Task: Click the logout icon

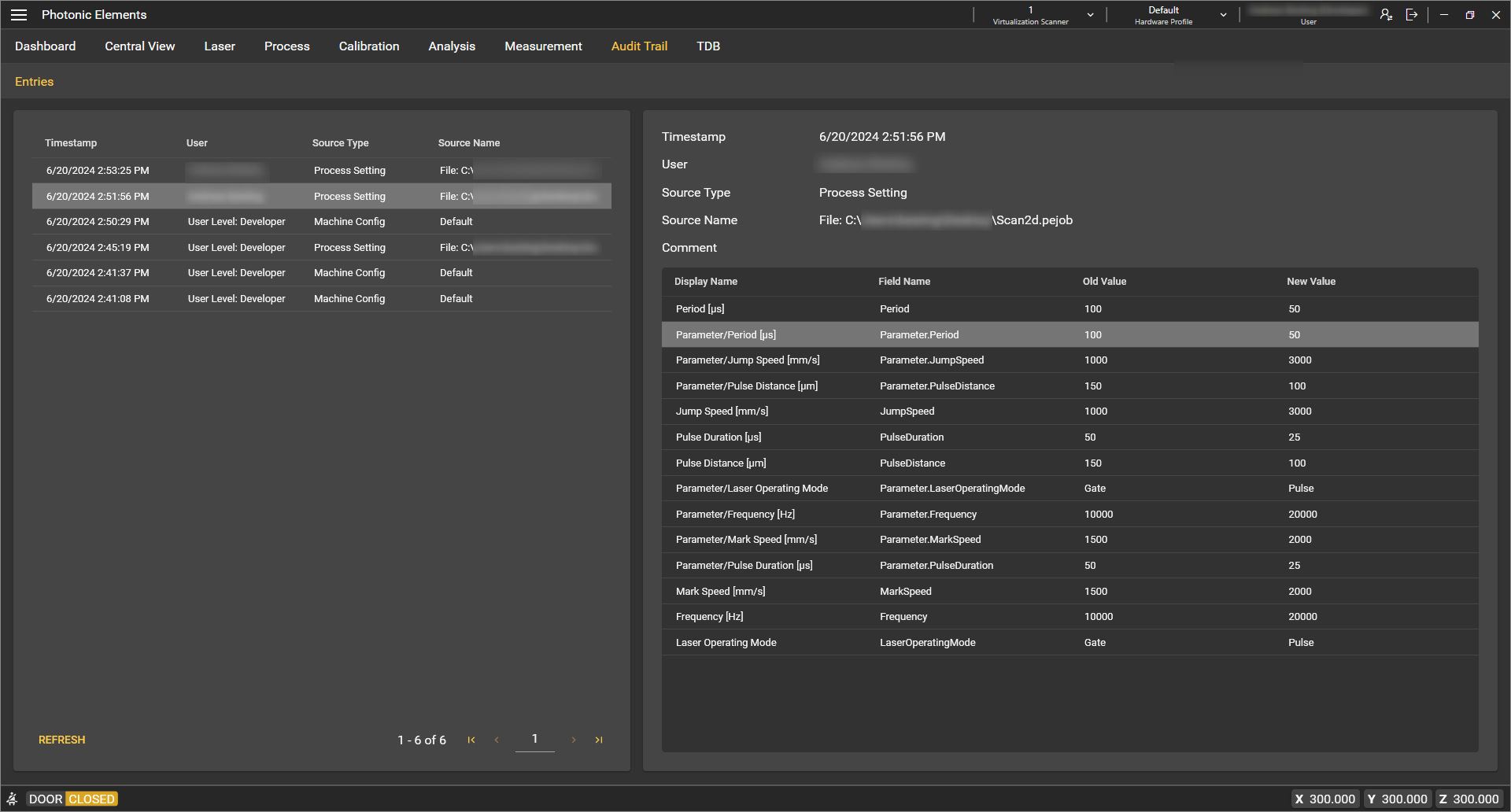Action: coord(1412,15)
